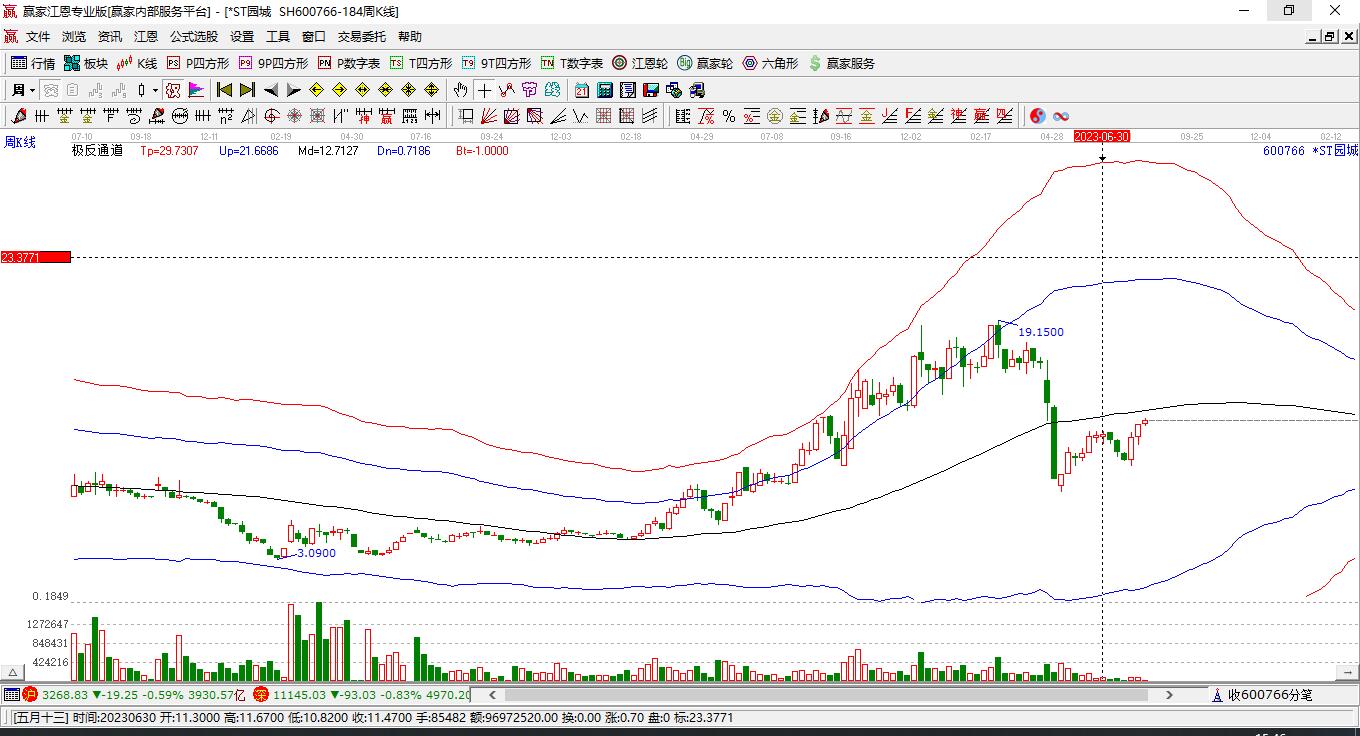Open the 江恩 menu
The width and height of the screenshot is (1360, 736).
(x=146, y=37)
